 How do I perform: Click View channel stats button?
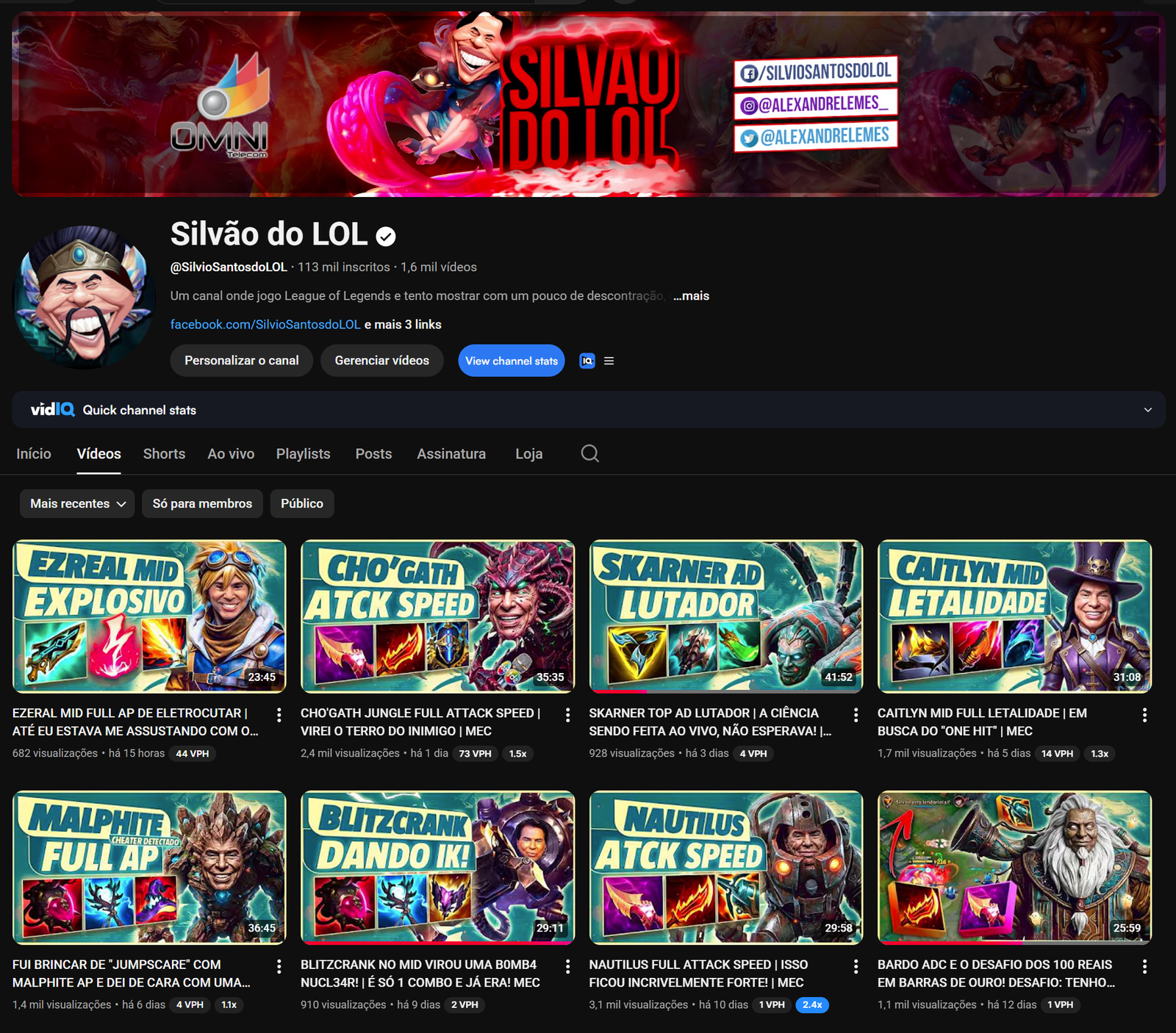[512, 361]
